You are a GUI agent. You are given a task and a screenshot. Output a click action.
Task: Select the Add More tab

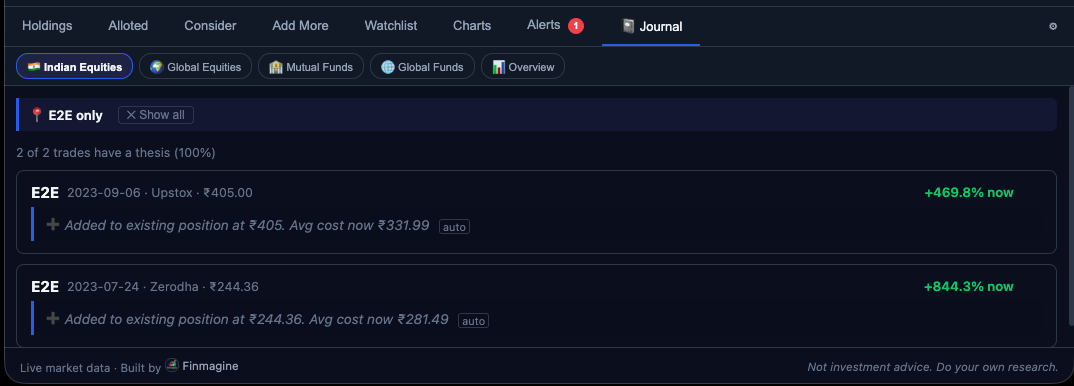[x=300, y=26]
